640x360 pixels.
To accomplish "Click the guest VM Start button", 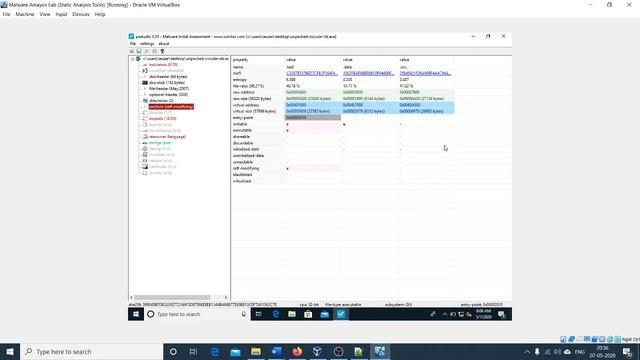I will [136, 314].
